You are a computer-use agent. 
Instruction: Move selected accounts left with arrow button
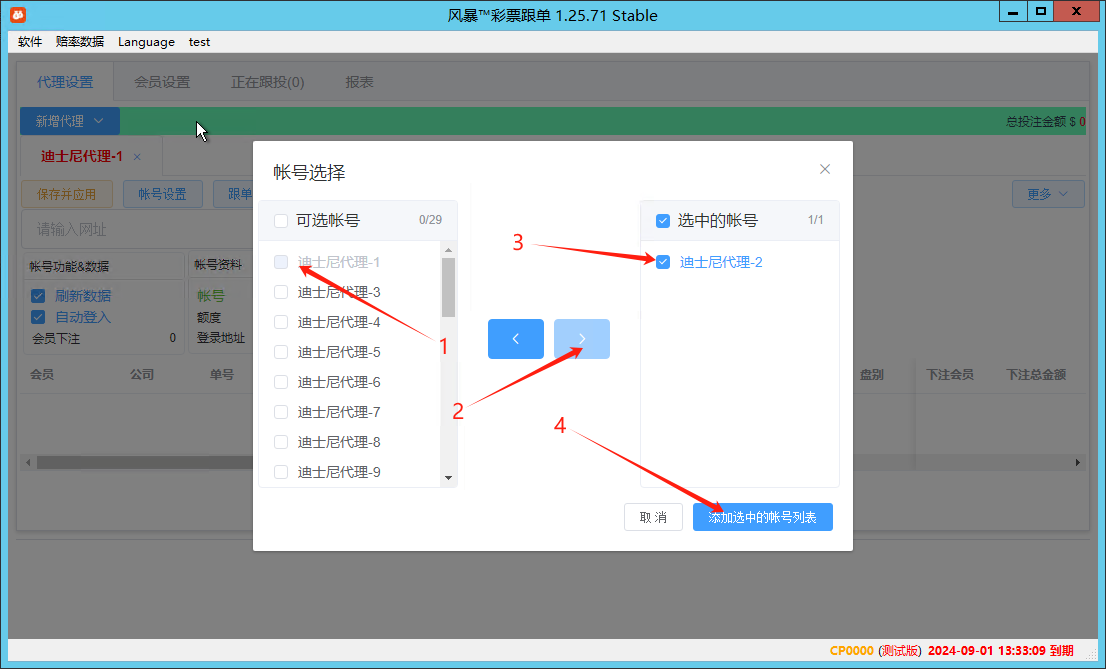[516, 339]
